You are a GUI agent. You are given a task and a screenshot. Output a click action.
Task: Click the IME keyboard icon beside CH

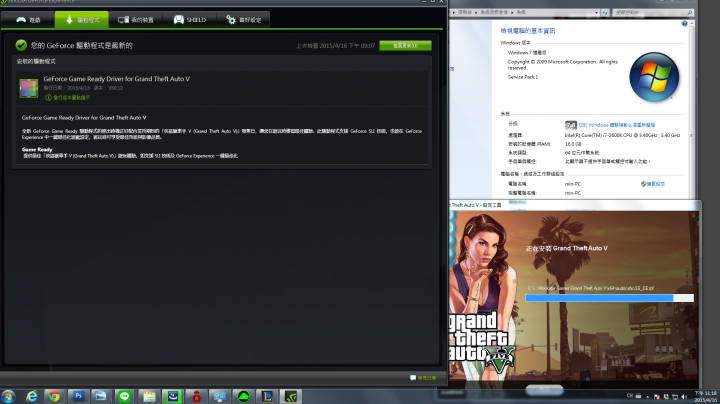[x=638, y=395]
